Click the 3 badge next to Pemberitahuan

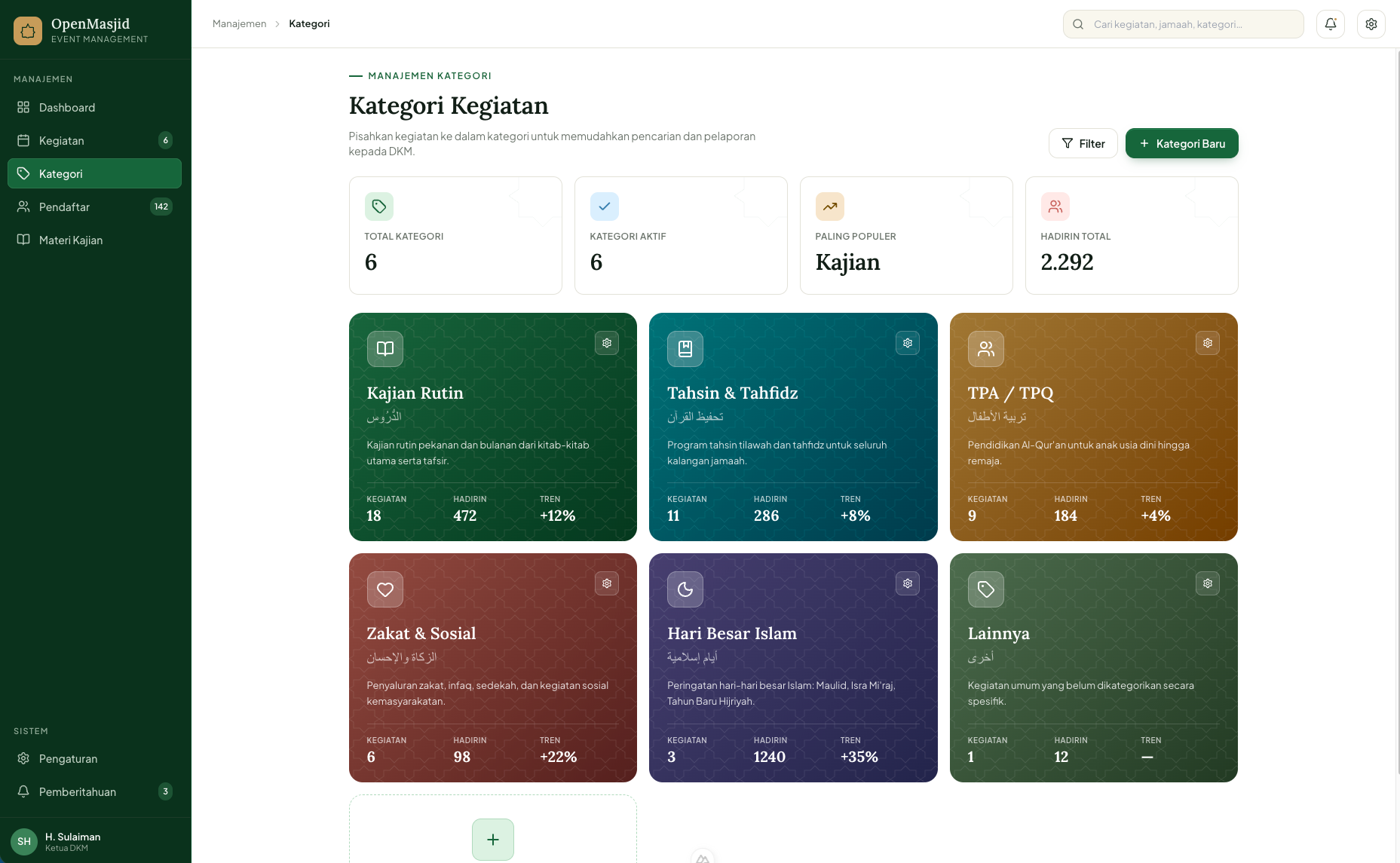pyautogui.click(x=166, y=791)
